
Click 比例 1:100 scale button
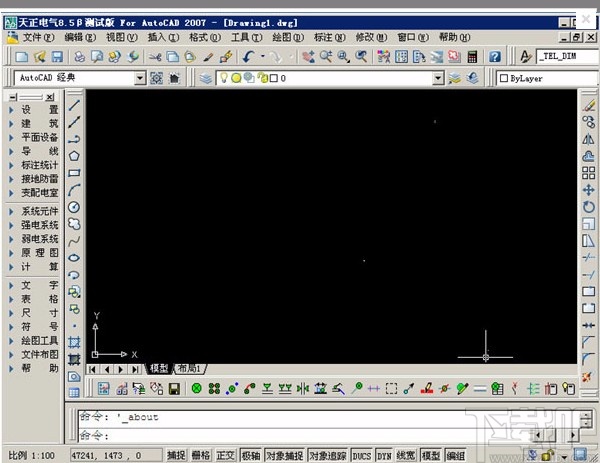coord(31,455)
